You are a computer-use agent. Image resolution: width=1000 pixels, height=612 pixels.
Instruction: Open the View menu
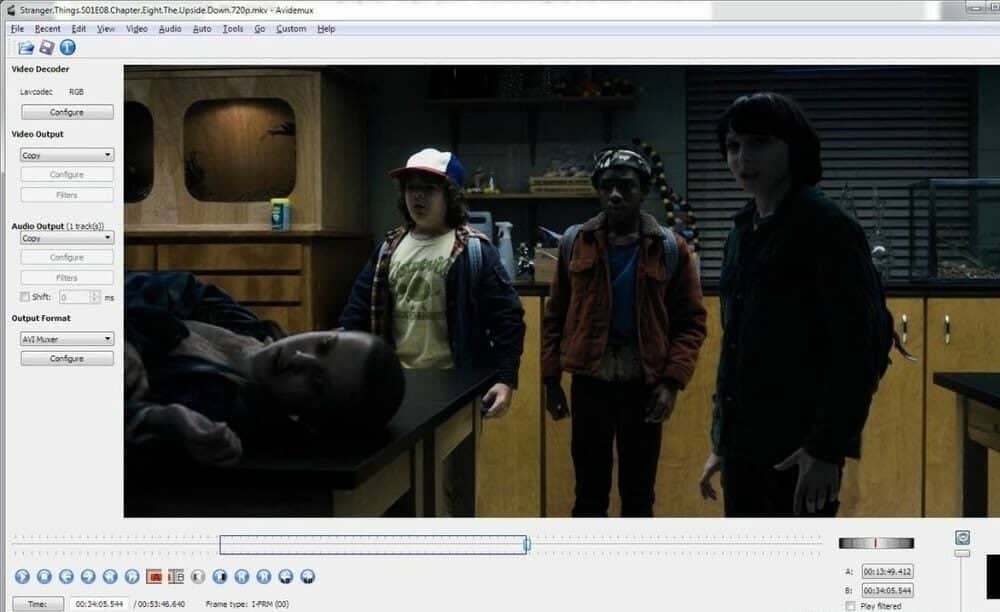click(x=106, y=29)
